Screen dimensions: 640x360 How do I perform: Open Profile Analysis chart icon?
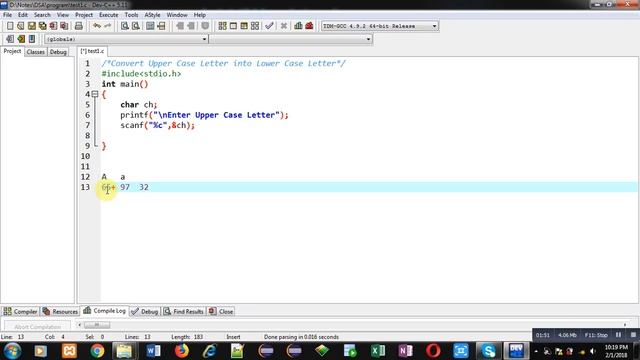click(x=298, y=26)
